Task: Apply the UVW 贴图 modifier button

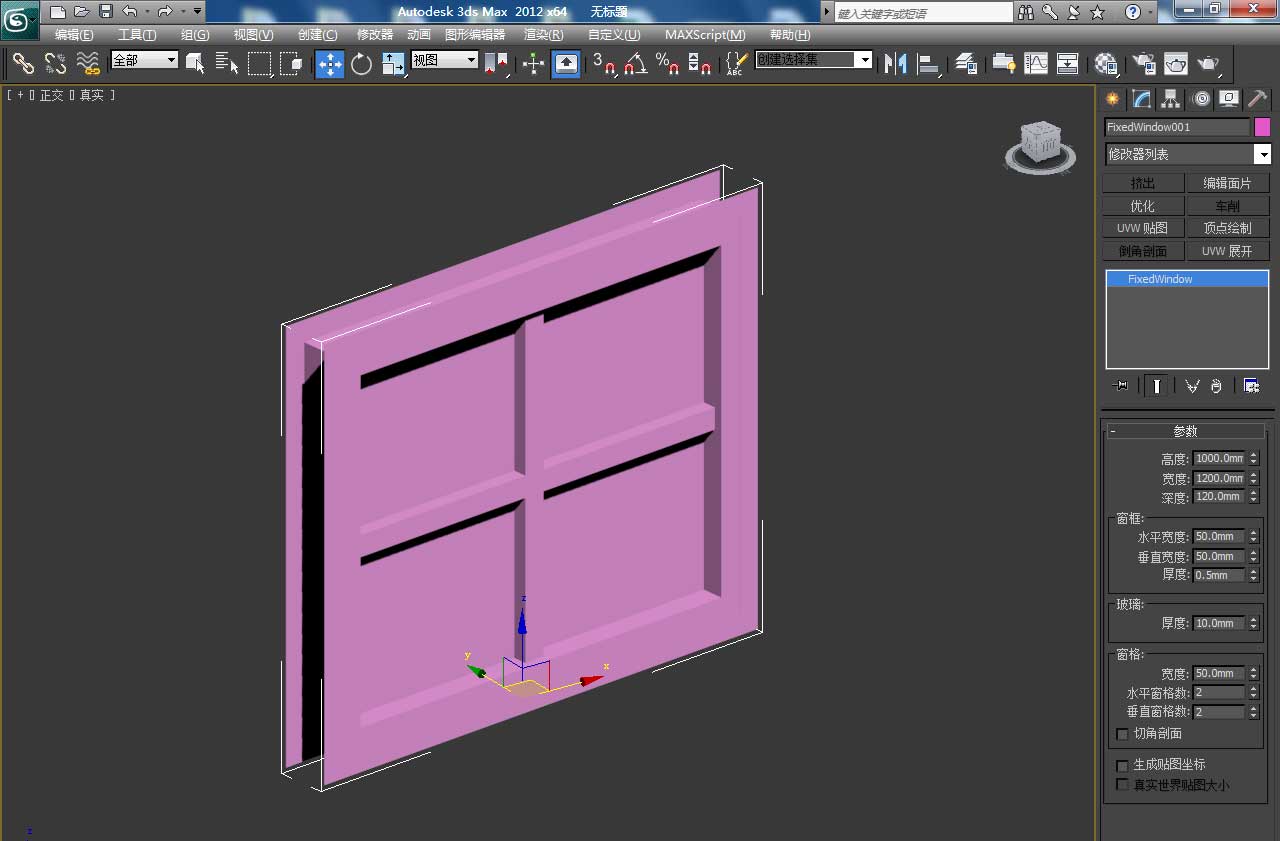Action: pos(1143,228)
